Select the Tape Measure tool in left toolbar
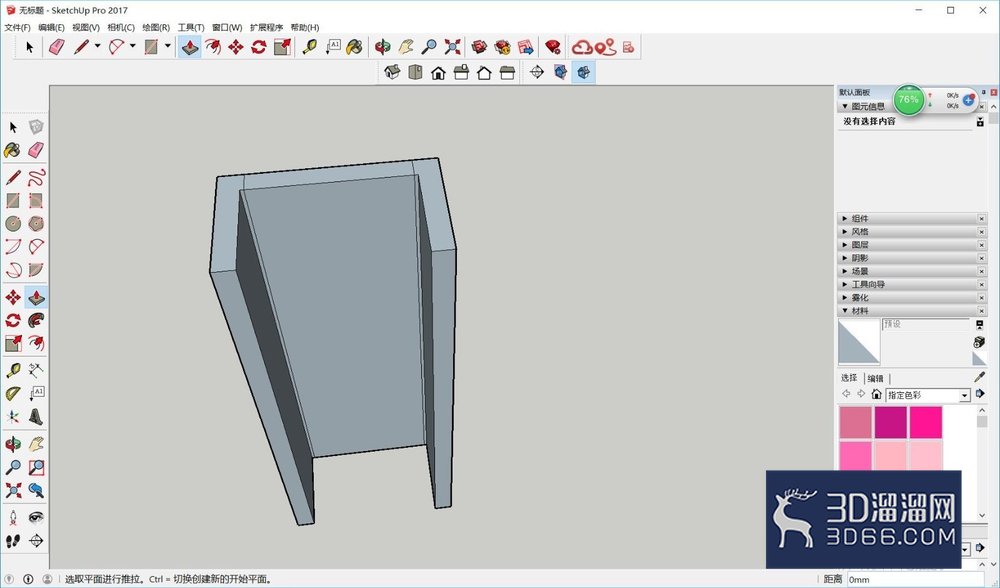Screen dimensions: 1000x588 (13, 370)
